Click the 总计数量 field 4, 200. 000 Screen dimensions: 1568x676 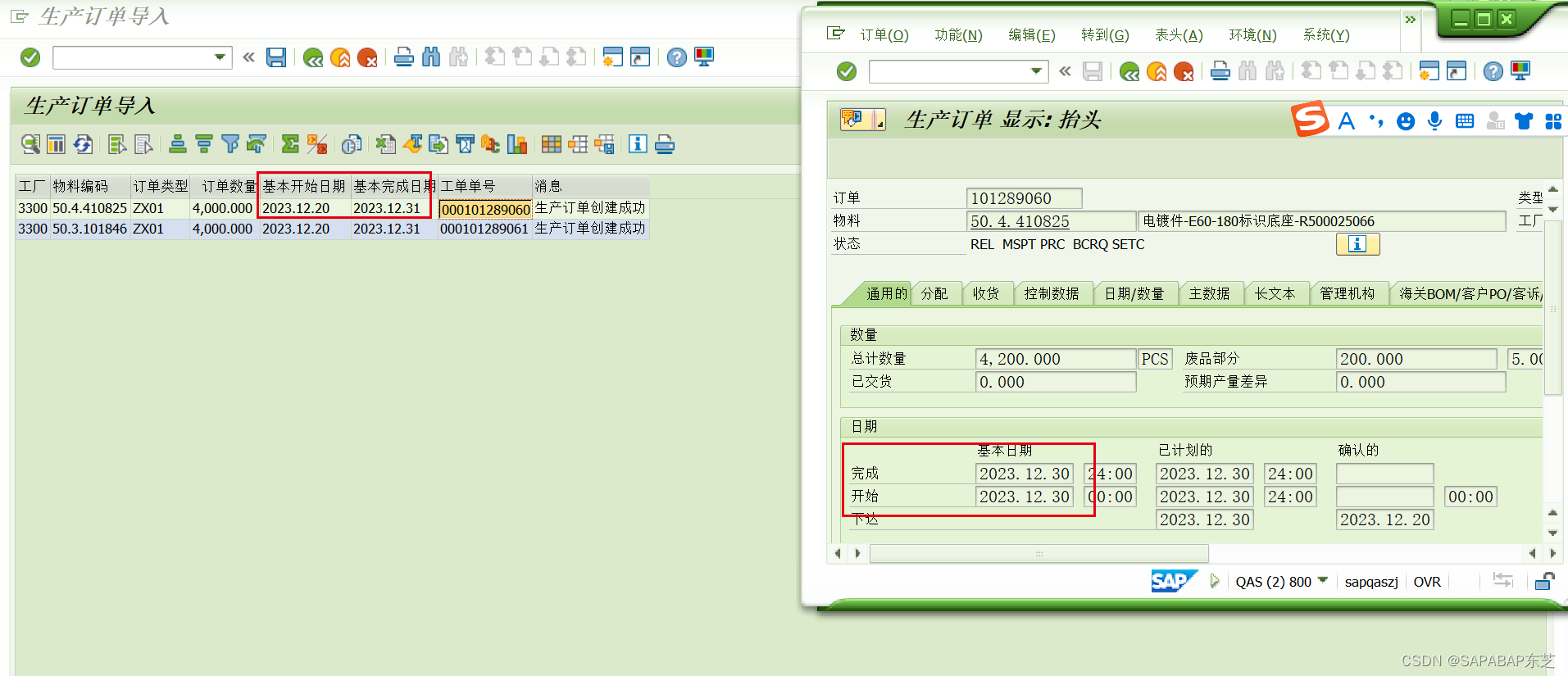(1056, 359)
